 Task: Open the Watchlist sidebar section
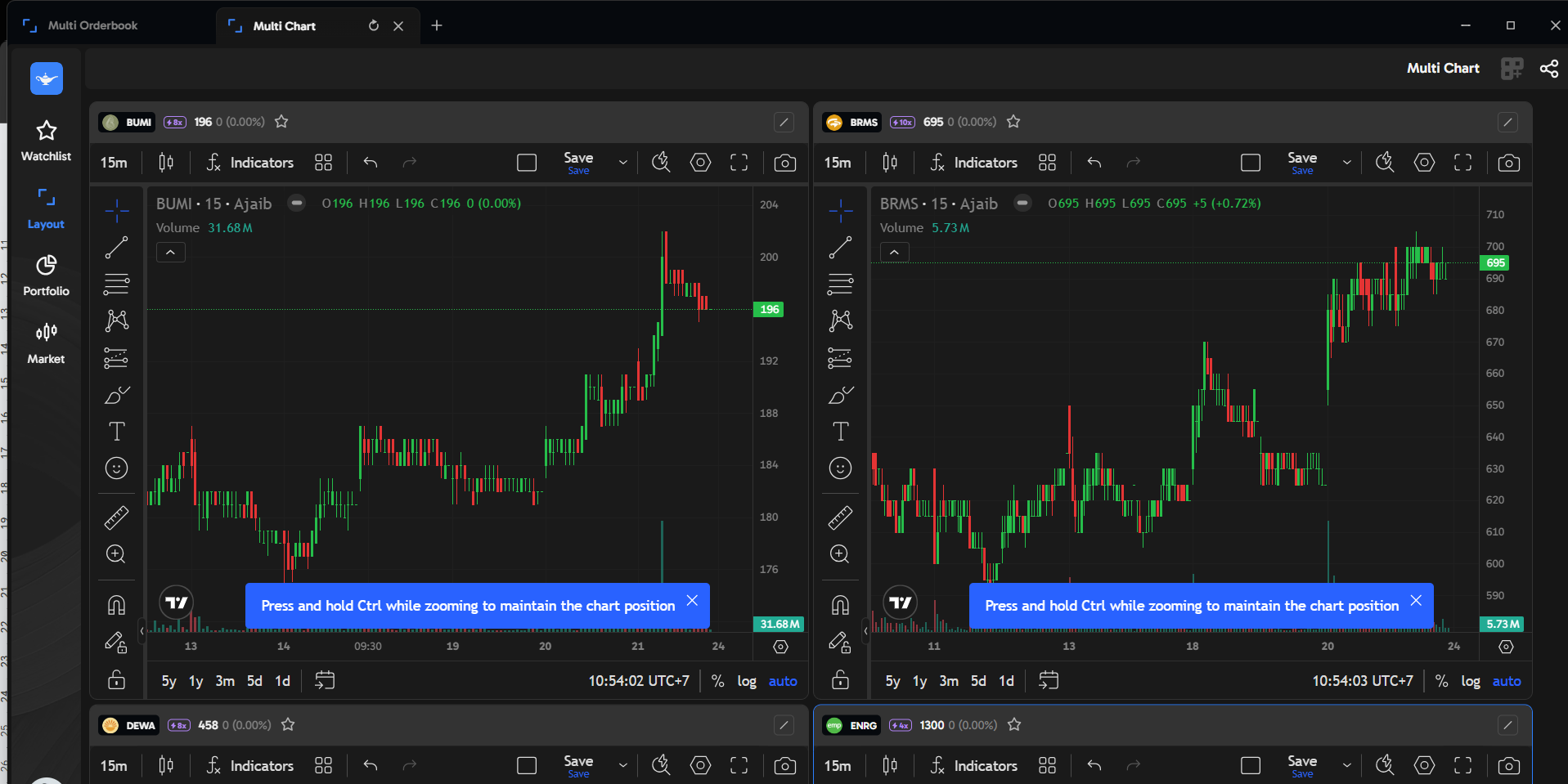point(46,141)
